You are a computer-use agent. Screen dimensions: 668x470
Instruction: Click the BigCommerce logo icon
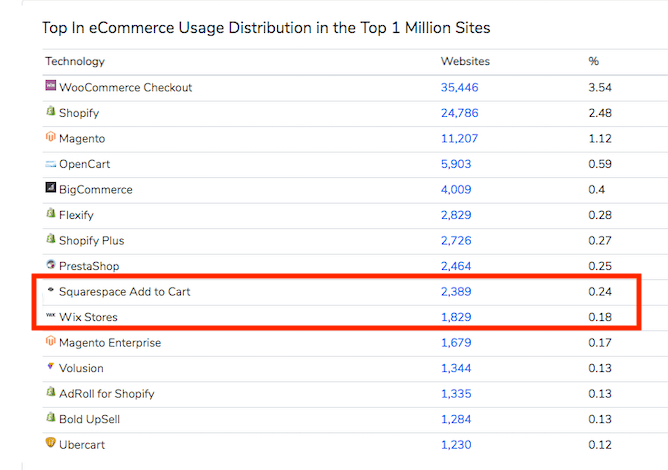(51, 187)
